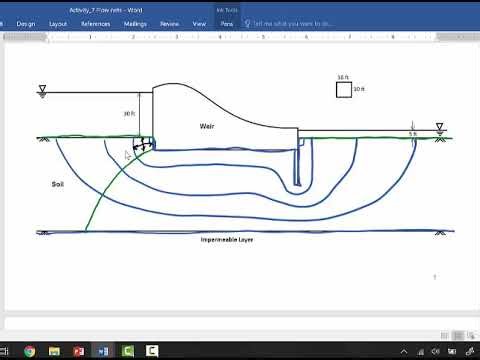Click the scale square in the legend
This screenshot has width=480, height=360.
(344, 90)
